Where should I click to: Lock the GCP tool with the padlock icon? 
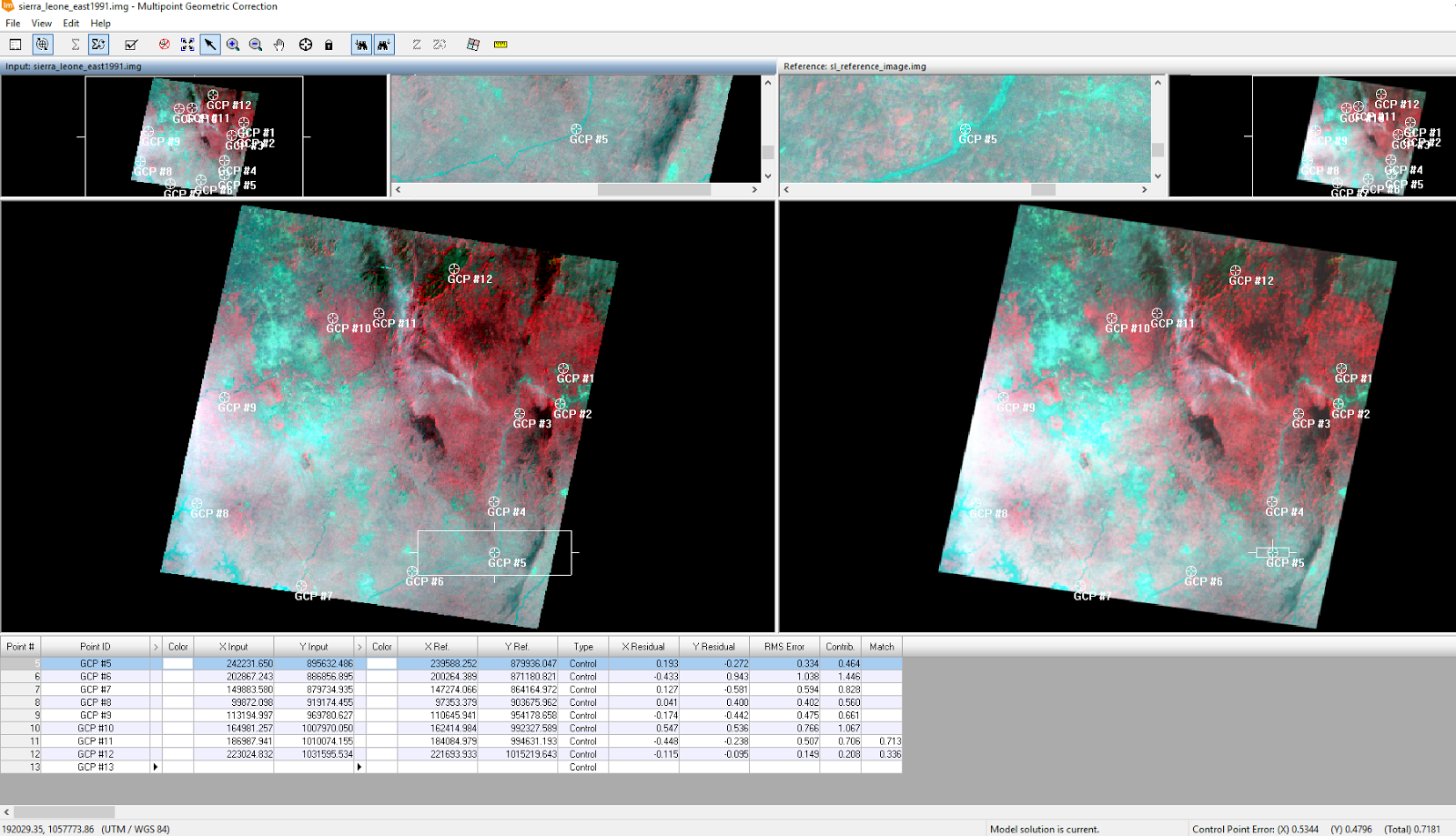pyautogui.click(x=328, y=45)
